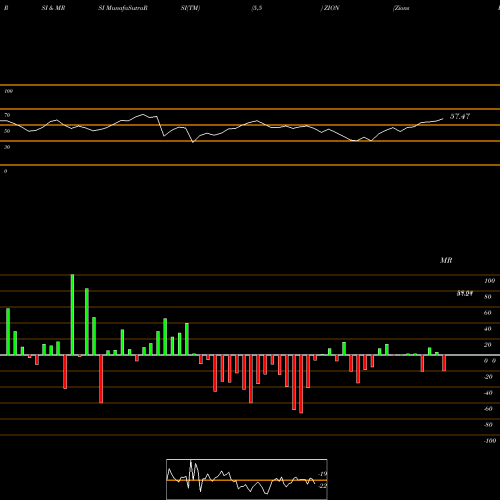Click the '(Zions' header text

[x=401, y=8]
